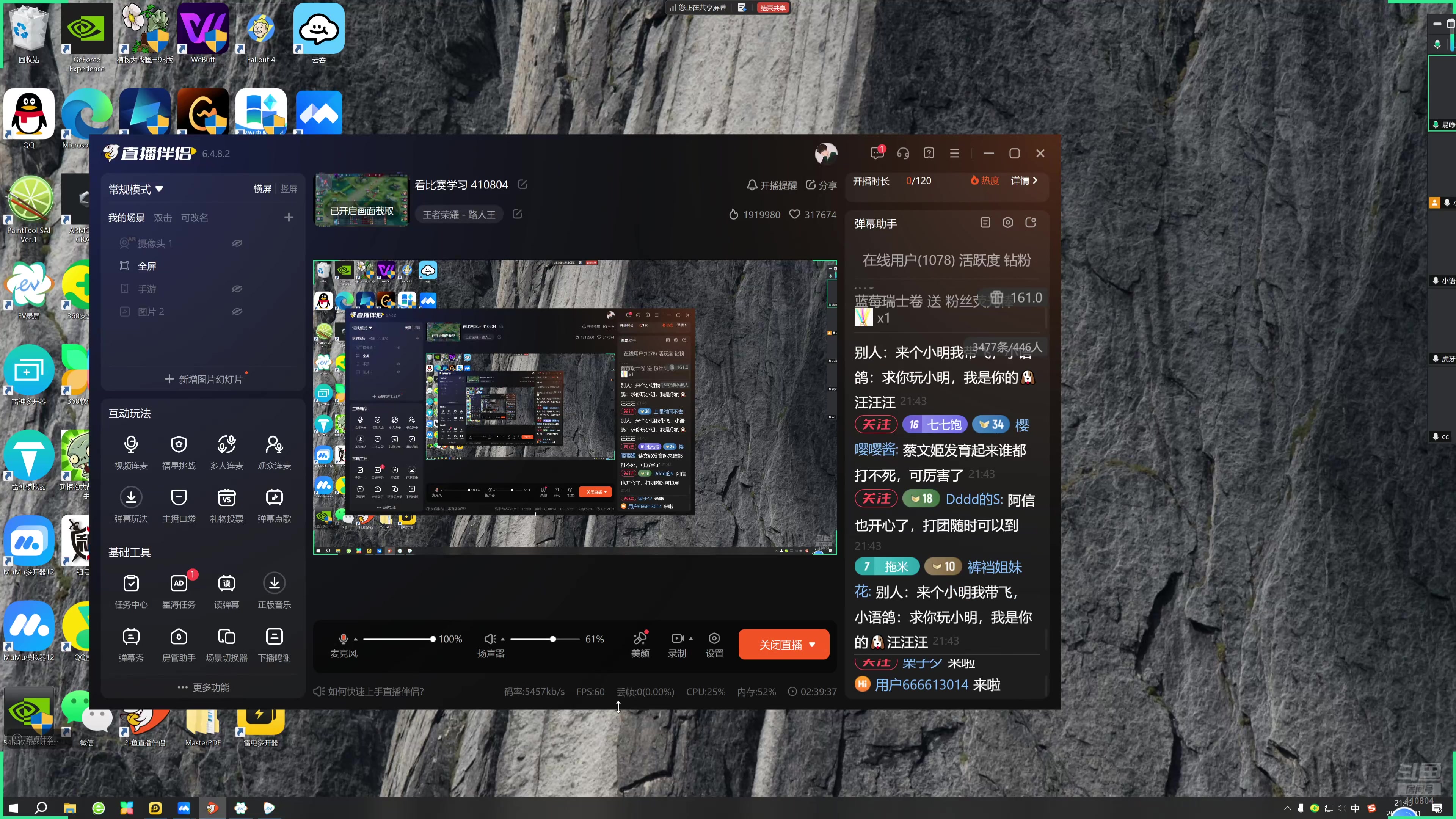This screenshot has height=819, width=1456.
Task: Click the 分享 share button
Action: (x=821, y=185)
